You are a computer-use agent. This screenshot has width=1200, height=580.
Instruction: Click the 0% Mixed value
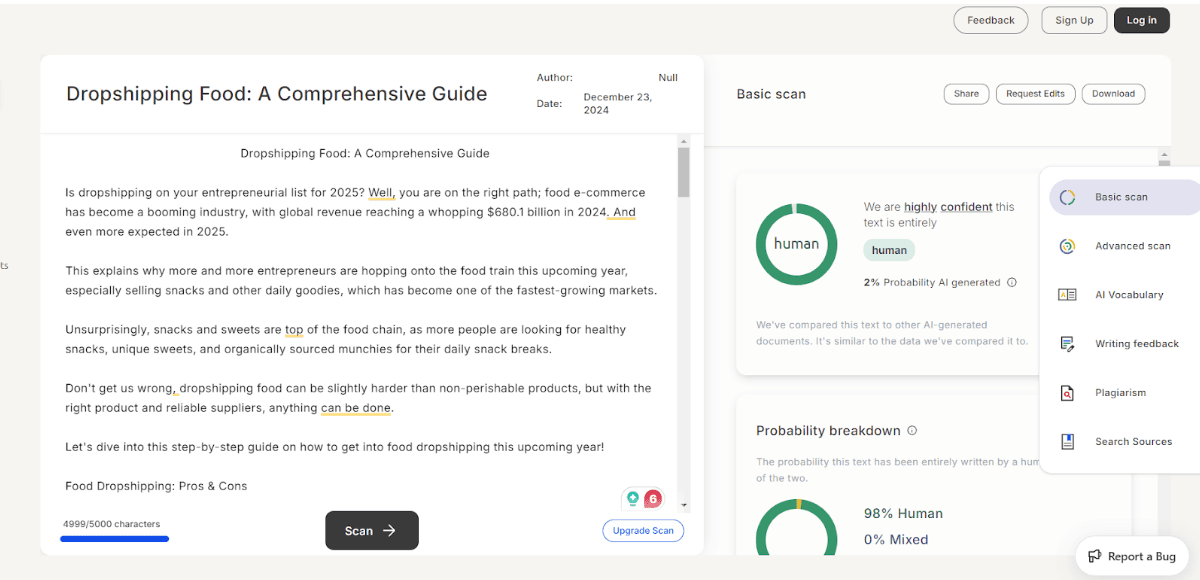(x=896, y=539)
